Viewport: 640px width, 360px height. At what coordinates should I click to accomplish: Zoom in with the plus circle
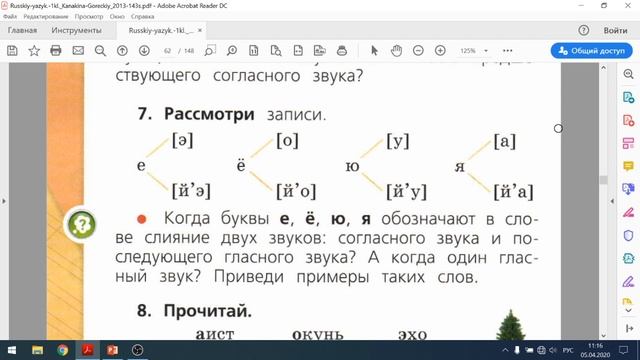point(440,51)
